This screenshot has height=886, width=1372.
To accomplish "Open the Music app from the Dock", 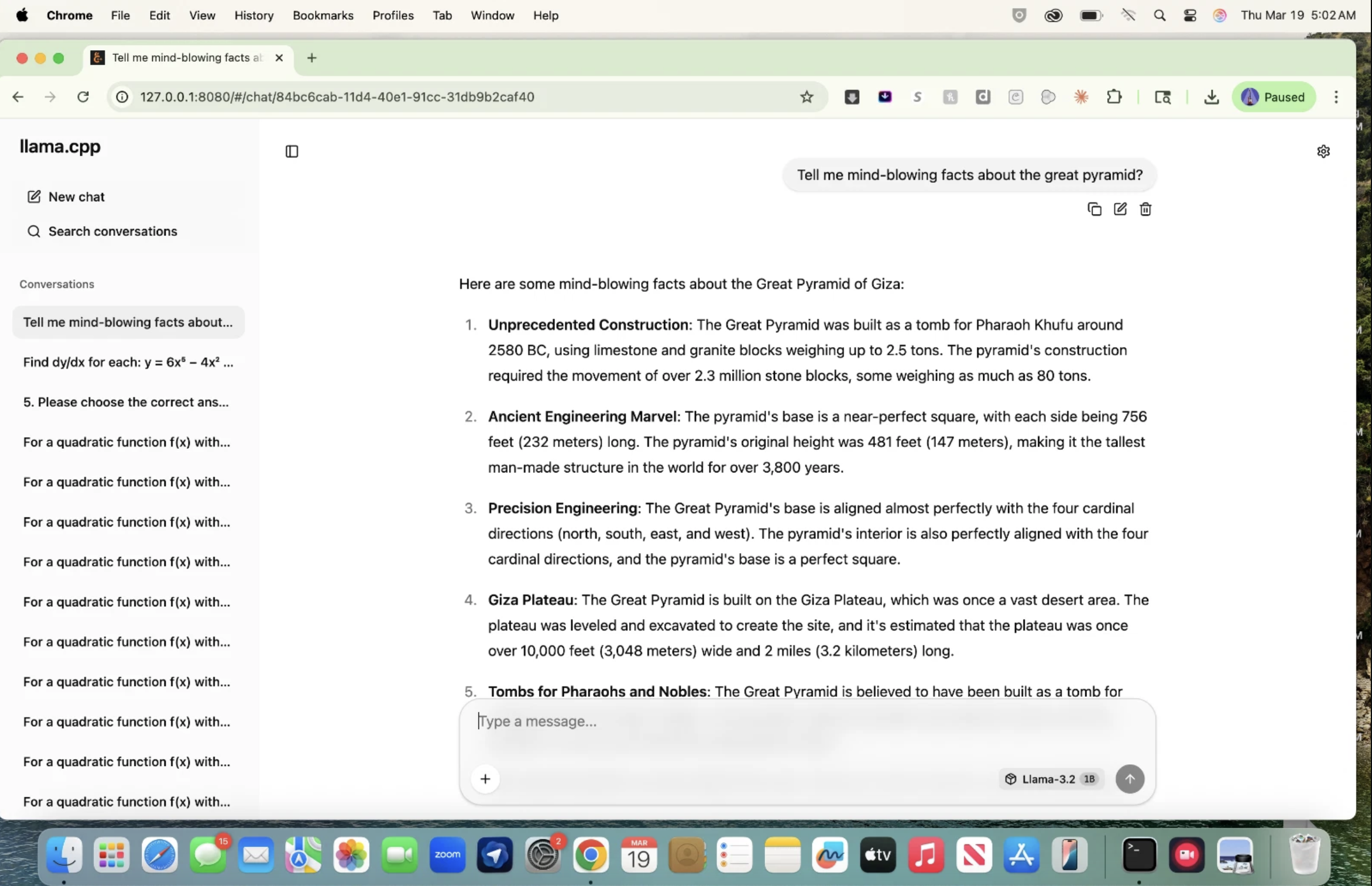I will (x=925, y=854).
